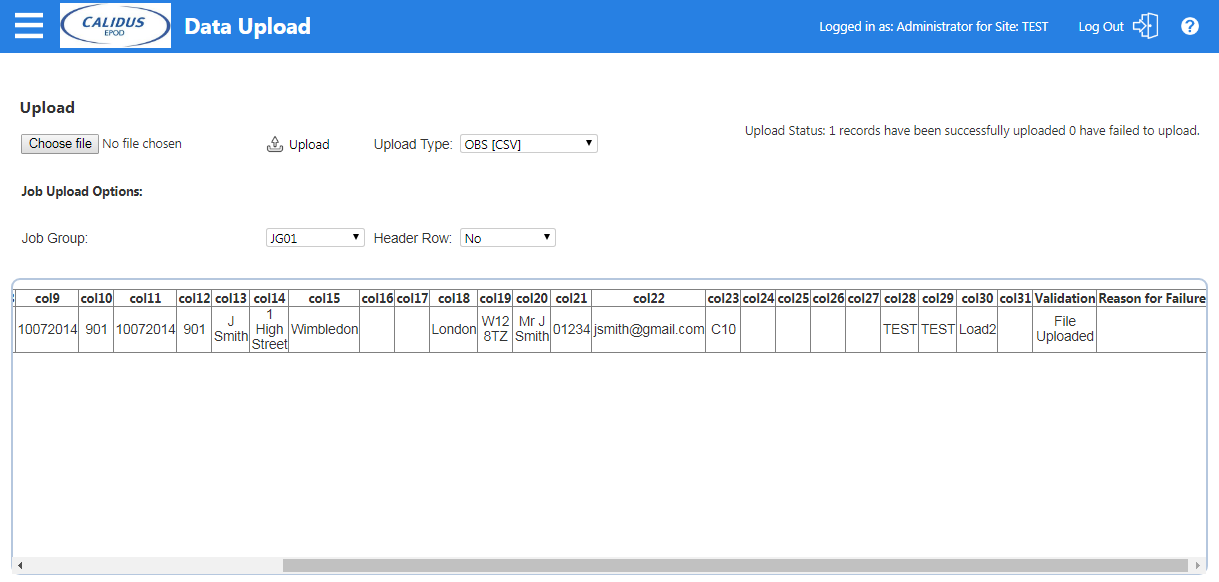Click the scrollbar left arrow
Image resolution: width=1219 pixels, height=582 pixels.
tap(20, 565)
